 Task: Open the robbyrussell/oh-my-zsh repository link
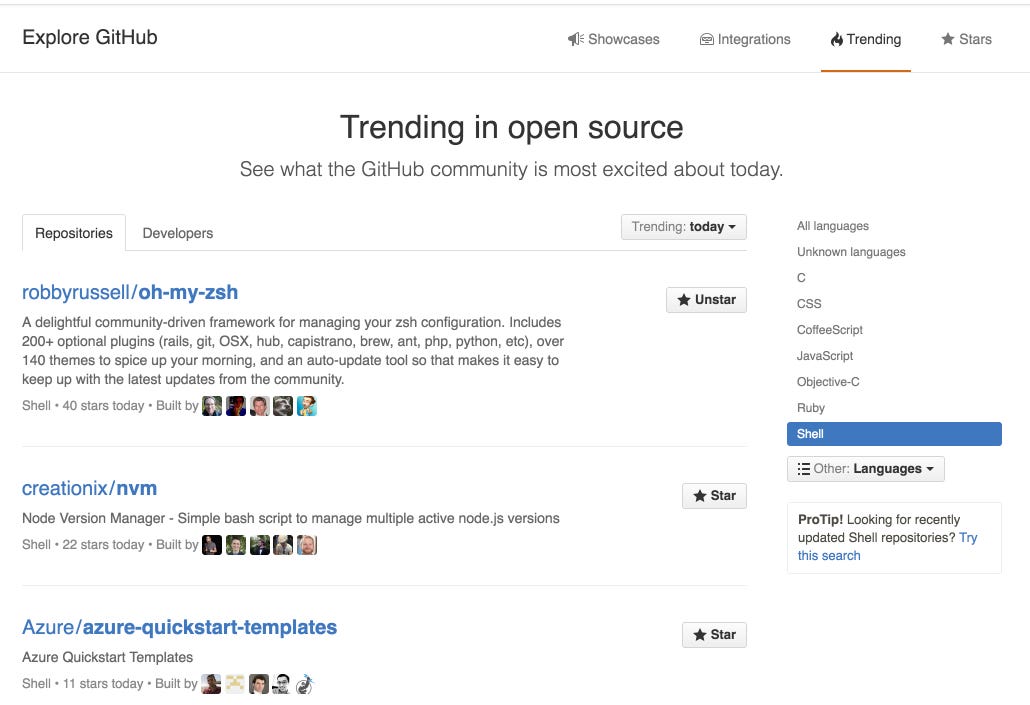(x=130, y=292)
